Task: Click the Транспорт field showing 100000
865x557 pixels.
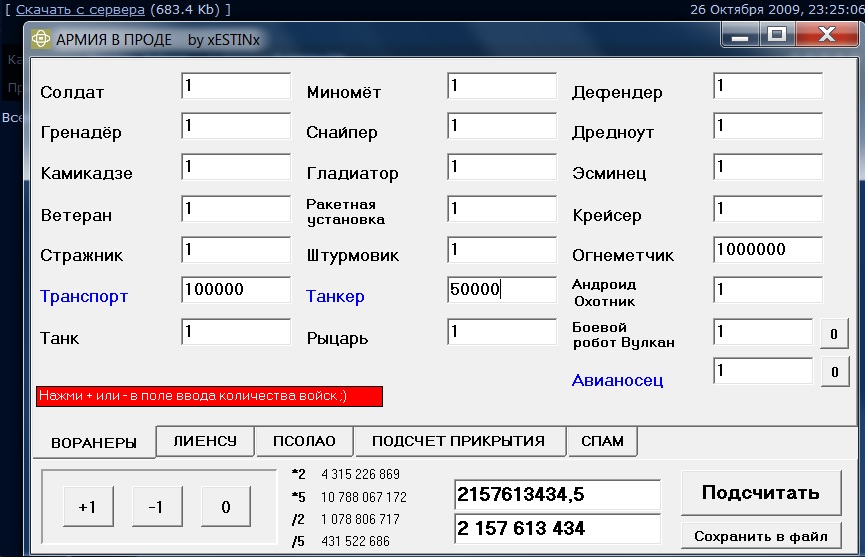Action: tap(236, 290)
